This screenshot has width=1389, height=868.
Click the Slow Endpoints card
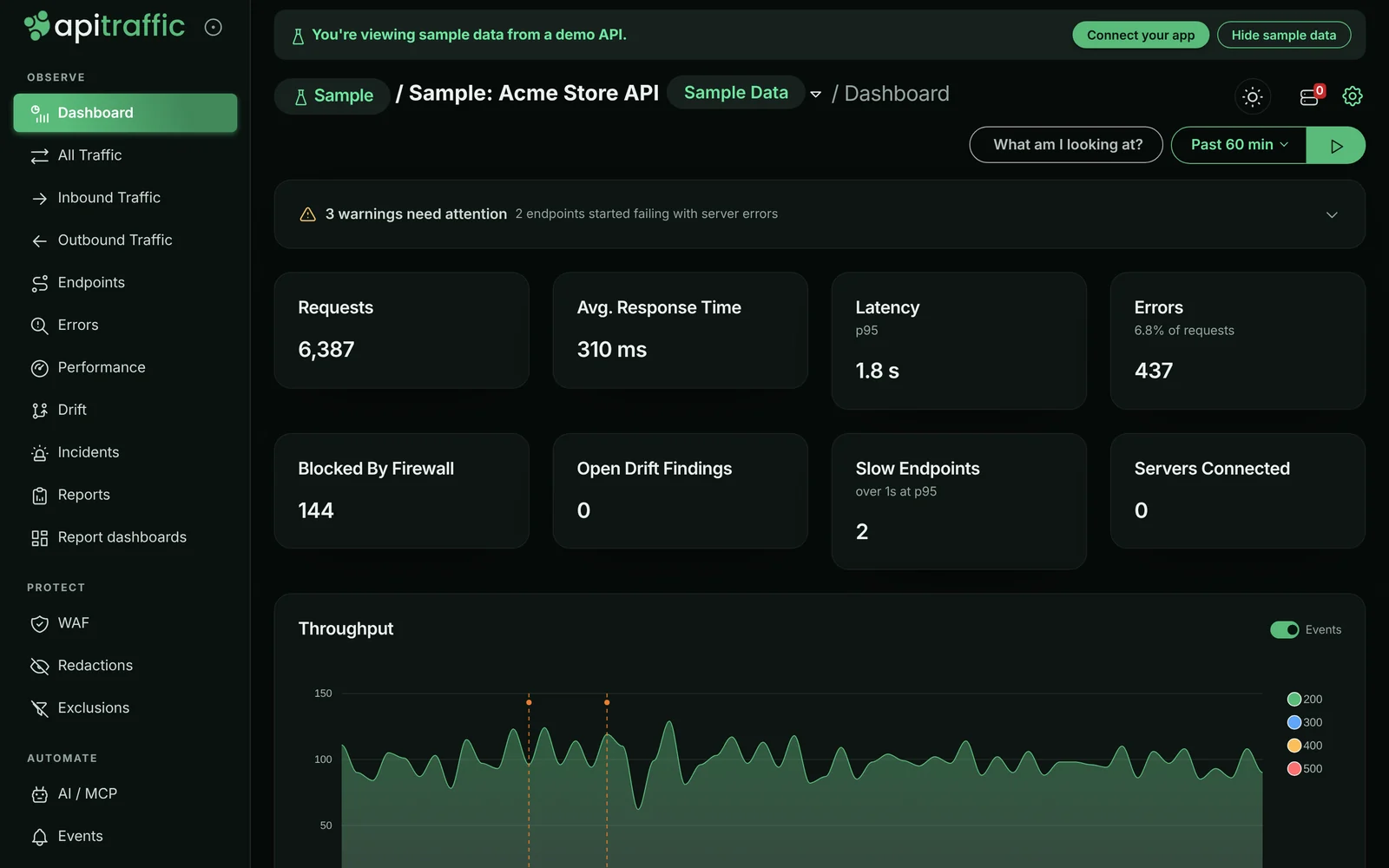click(958, 502)
